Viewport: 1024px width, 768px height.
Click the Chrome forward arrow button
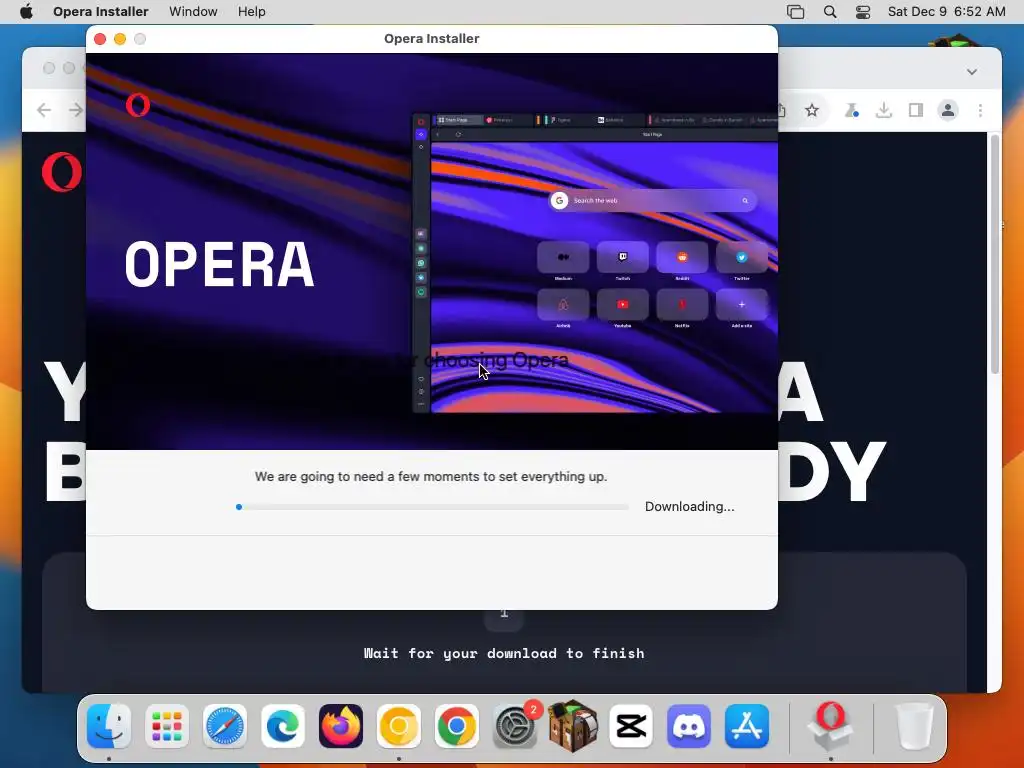(76, 110)
